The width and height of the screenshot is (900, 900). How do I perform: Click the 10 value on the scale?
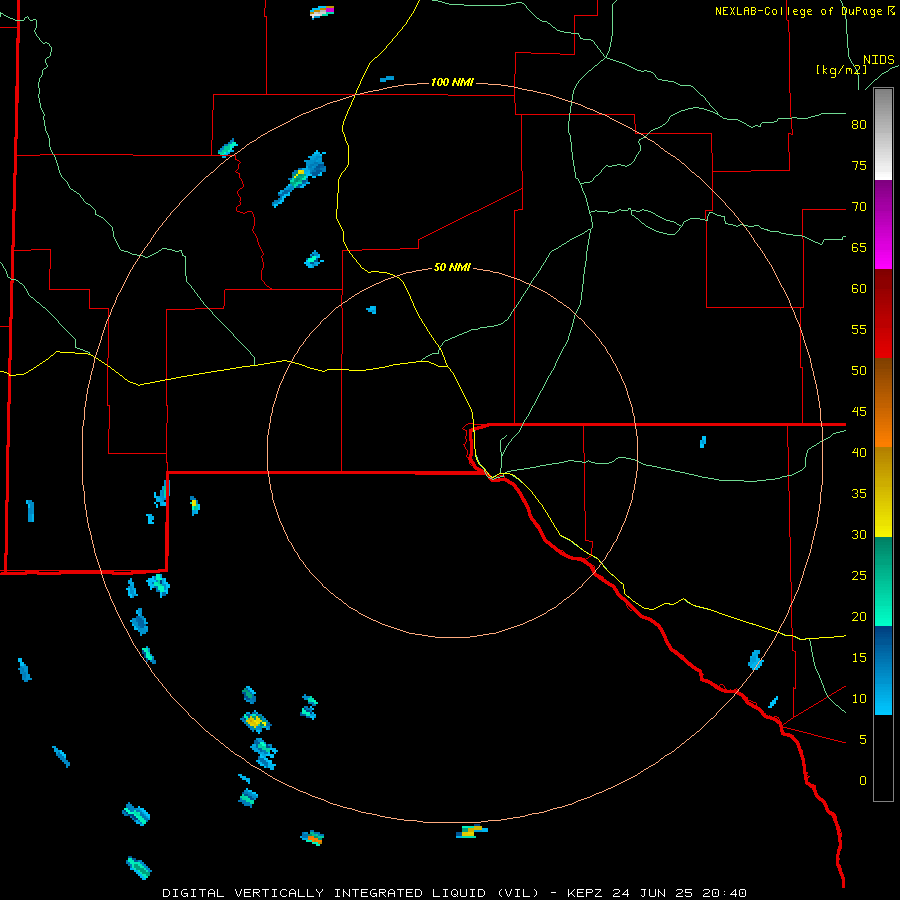pos(859,699)
